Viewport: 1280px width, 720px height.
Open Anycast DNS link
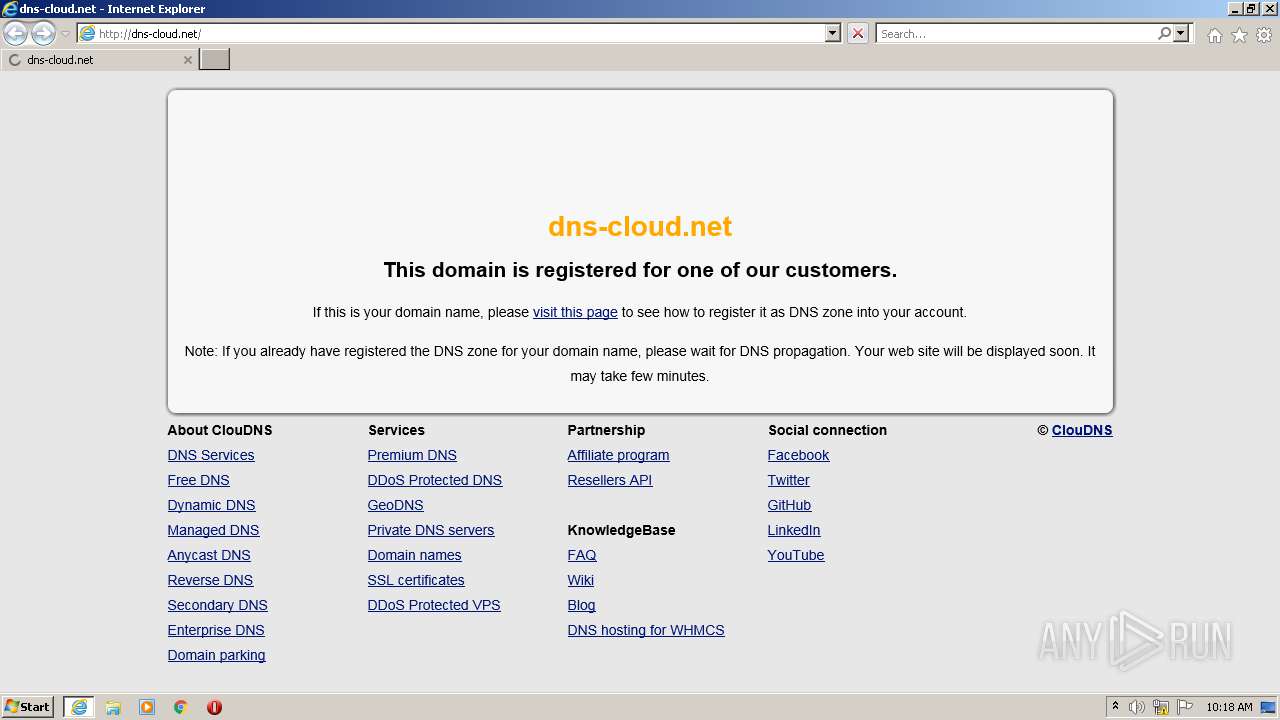[209, 555]
